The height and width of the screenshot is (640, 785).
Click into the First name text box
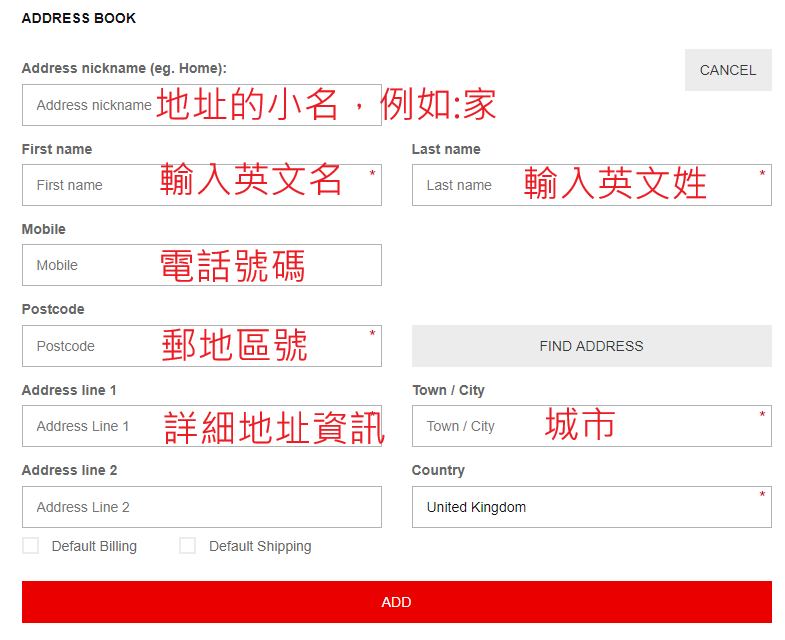pyautogui.click(x=201, y=185)
